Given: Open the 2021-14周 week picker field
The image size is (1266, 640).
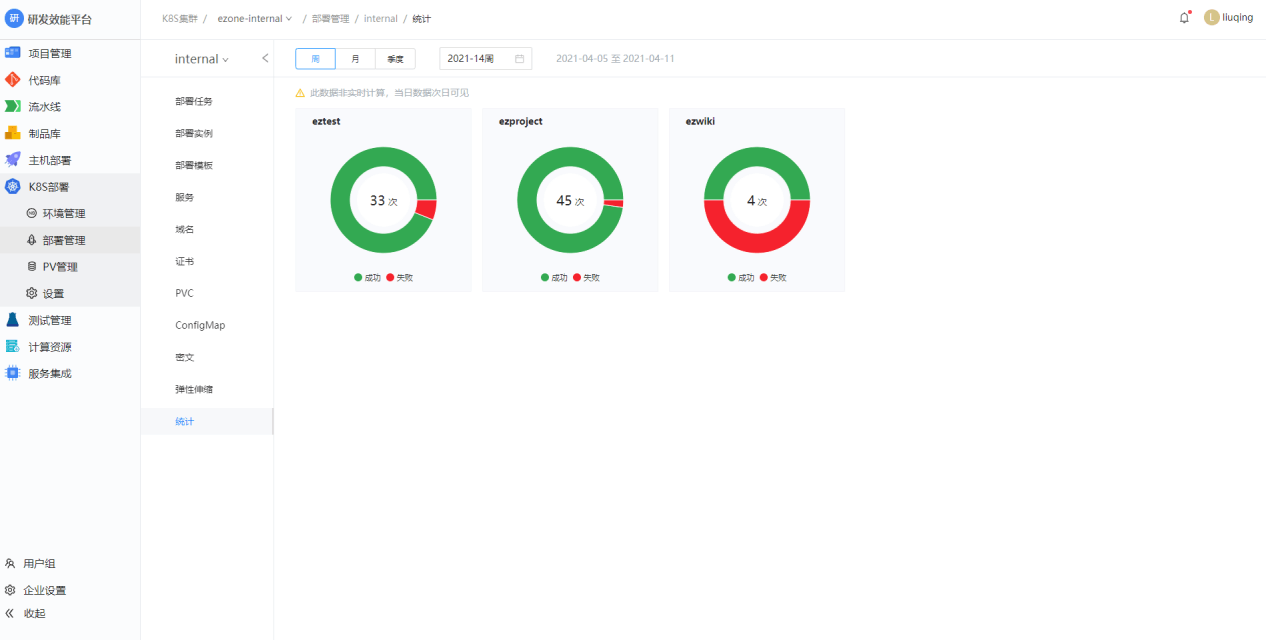Looking at the screenshot, I should [x=485, y=59].
